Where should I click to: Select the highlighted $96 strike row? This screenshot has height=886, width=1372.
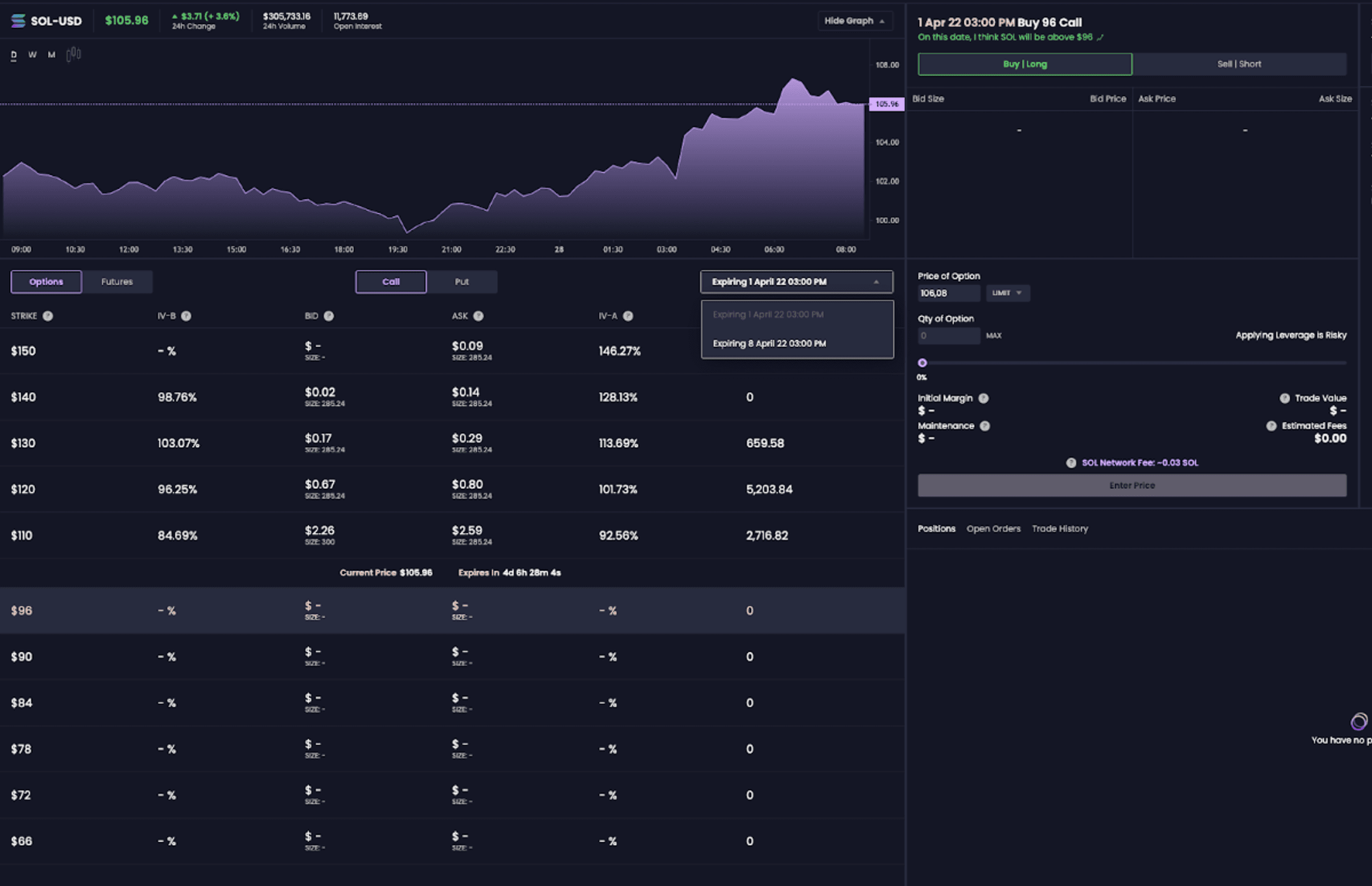(452, 610)
